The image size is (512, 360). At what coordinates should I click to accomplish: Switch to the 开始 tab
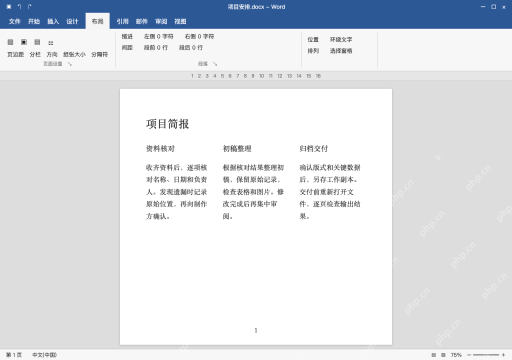pos(34,22)
